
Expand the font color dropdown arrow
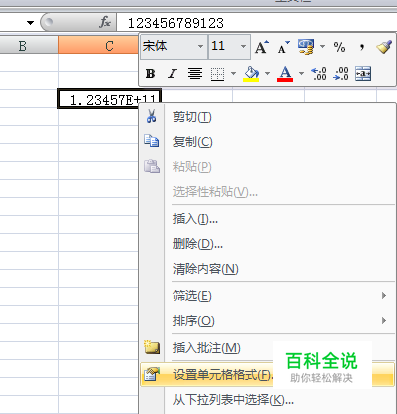(x=301, y=73)
